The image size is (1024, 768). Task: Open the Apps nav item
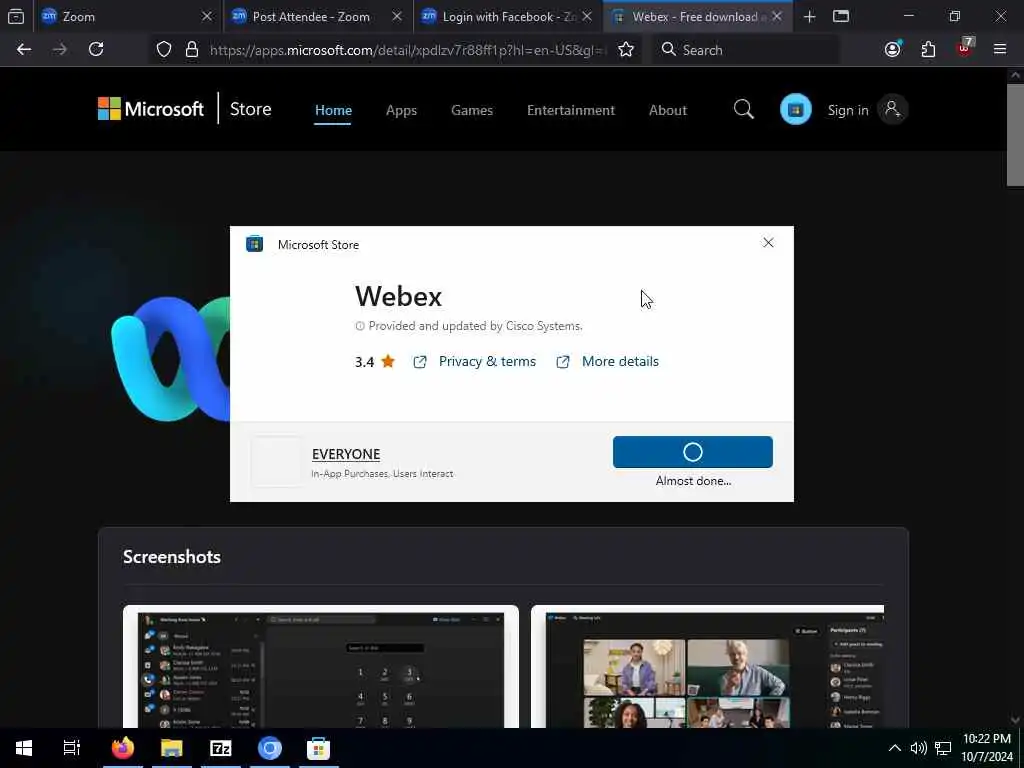[x=401, y=110]
